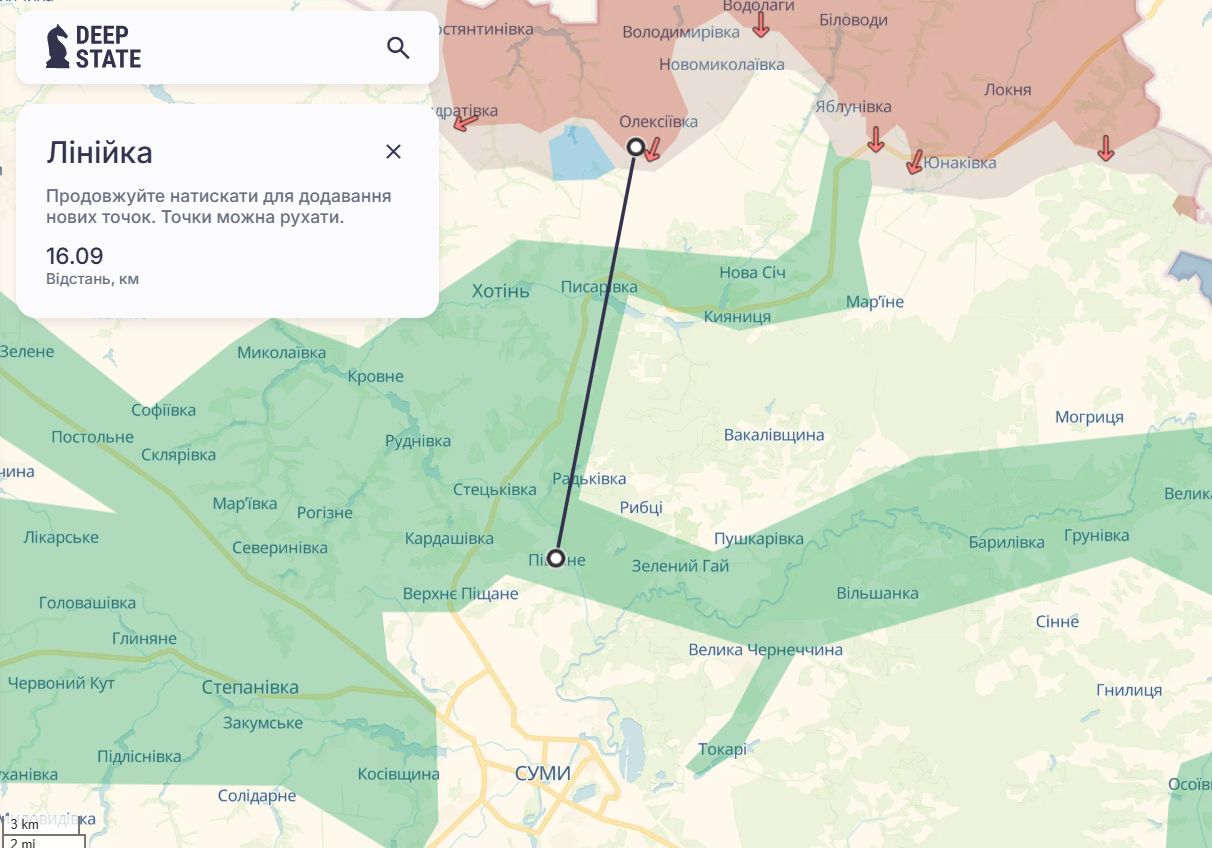The image size is (1212, 848).
Task: Select the ruler endpoint at Піщане
Action: coord(555,558)
